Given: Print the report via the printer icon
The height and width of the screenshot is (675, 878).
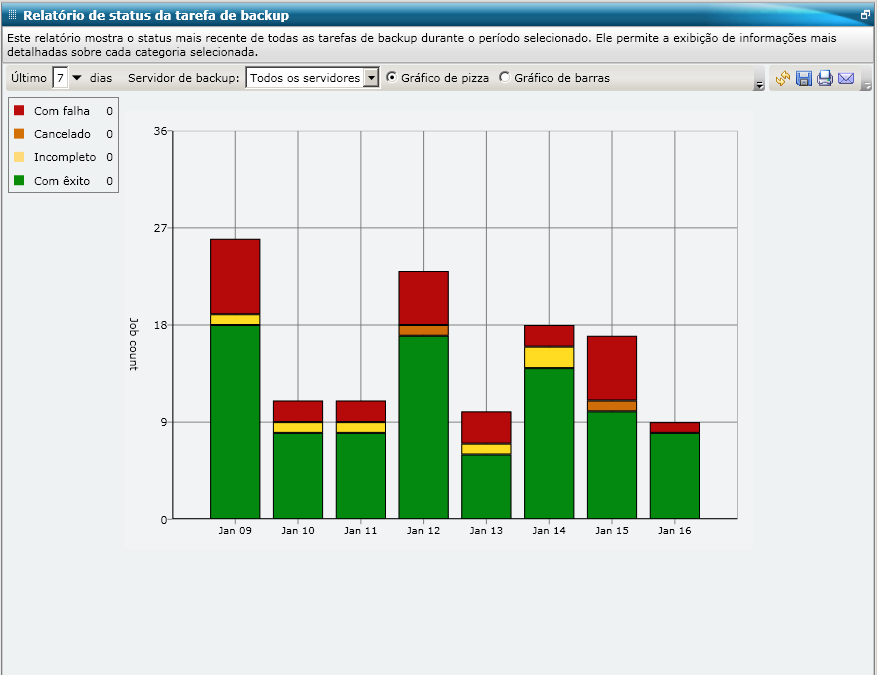Looking at the screenshot, I should point(825,79).
